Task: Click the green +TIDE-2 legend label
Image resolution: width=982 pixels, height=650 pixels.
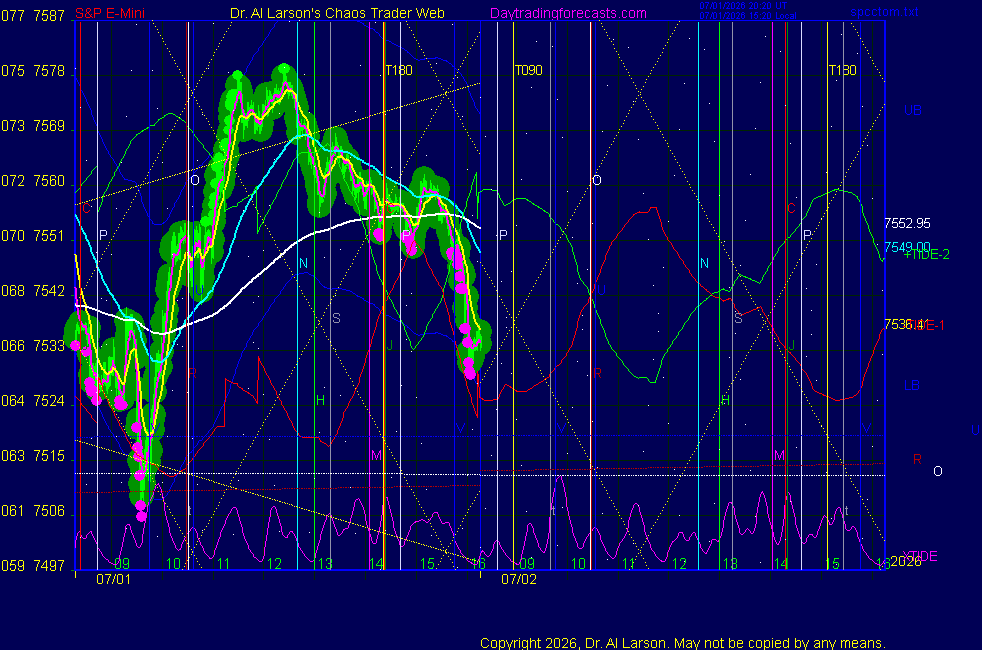Action: click(926, 254)
